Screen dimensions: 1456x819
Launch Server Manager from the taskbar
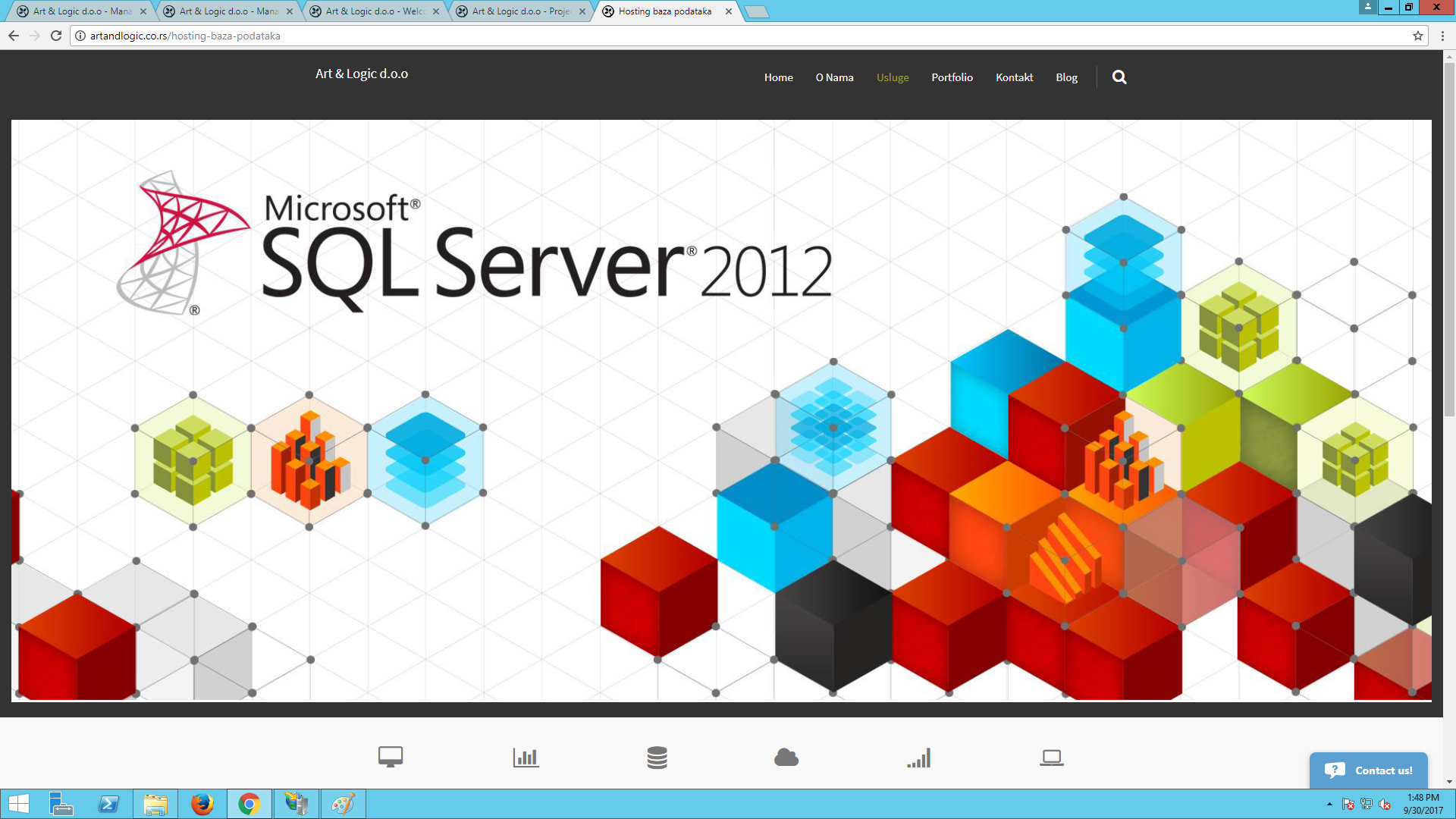[x=61, y=804]
